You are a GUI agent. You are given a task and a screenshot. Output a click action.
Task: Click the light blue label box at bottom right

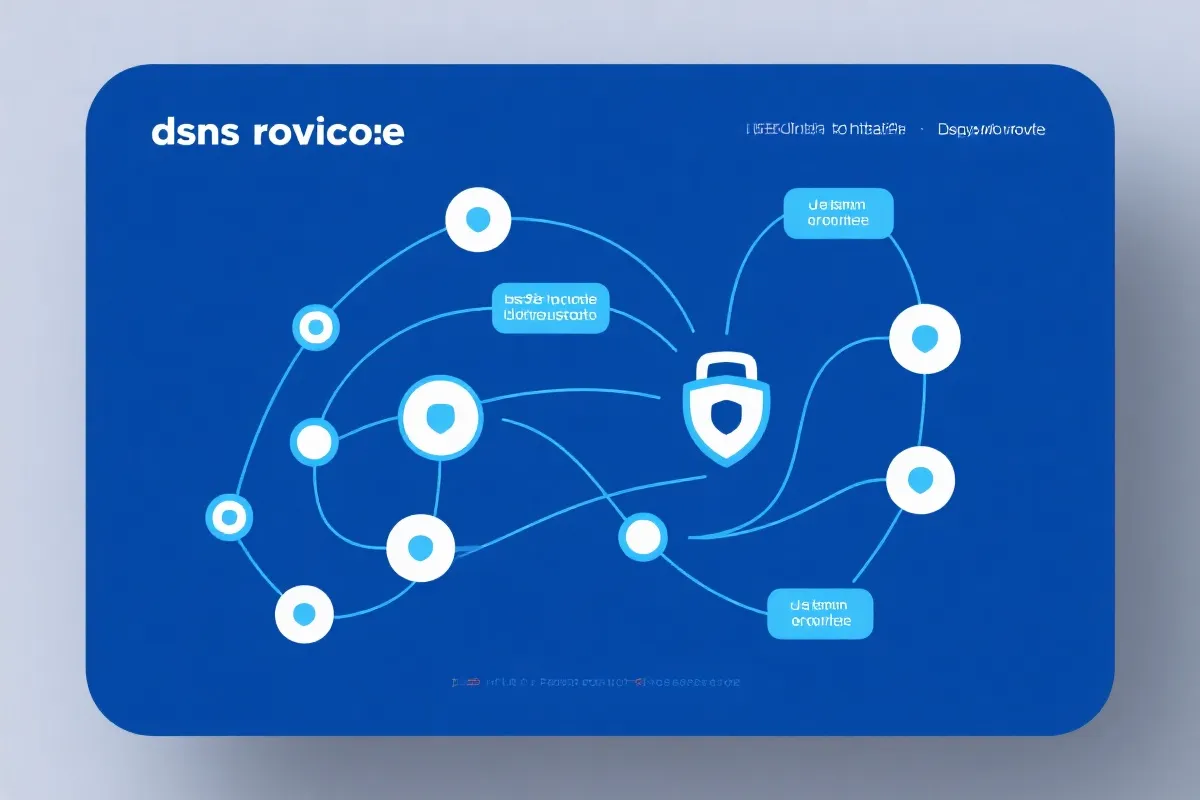pos(820,613)
